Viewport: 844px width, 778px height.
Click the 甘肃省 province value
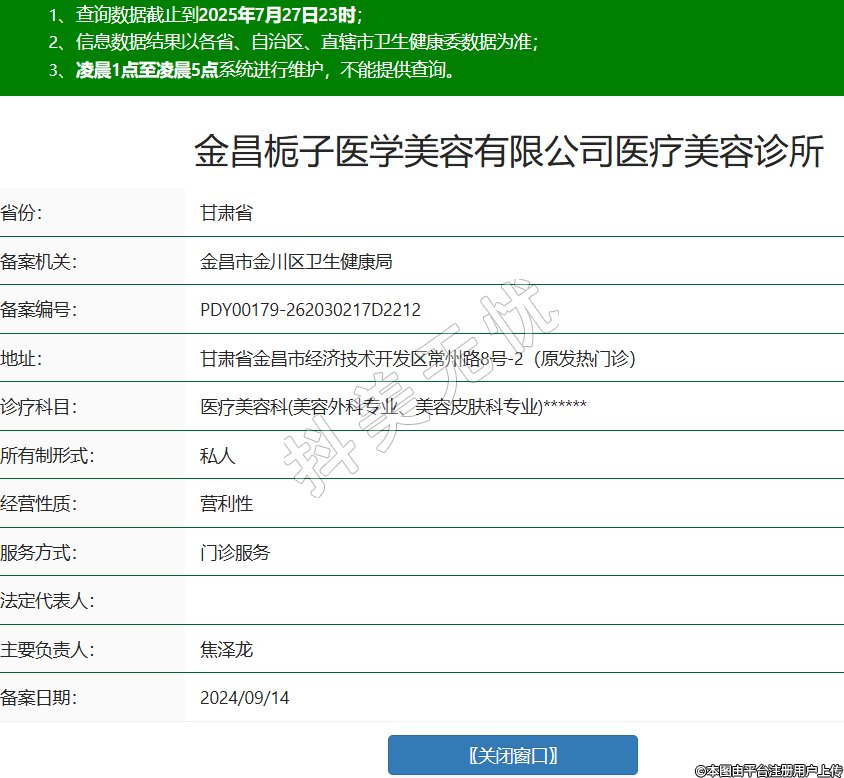[226, 213]
